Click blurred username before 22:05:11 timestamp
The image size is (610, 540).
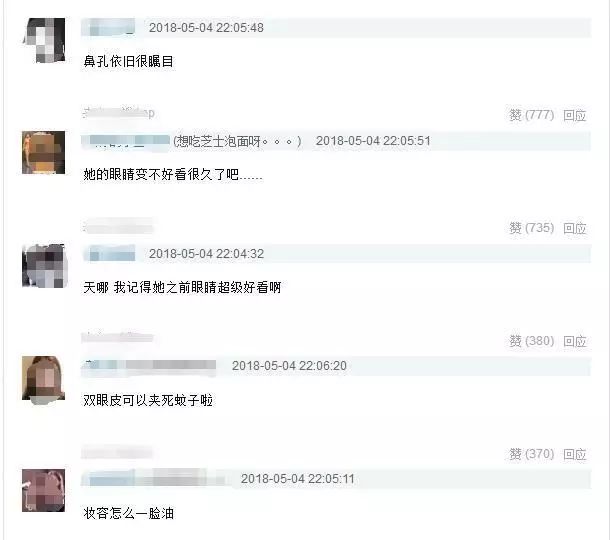(153, 479)
